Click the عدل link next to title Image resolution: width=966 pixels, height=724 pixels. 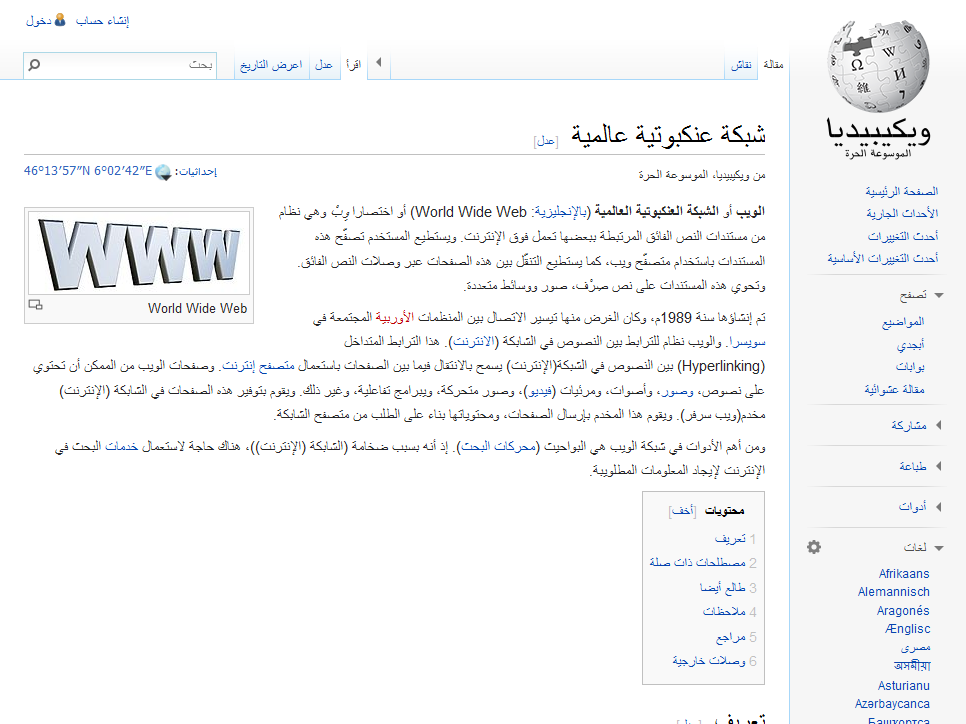click(546, 141)
